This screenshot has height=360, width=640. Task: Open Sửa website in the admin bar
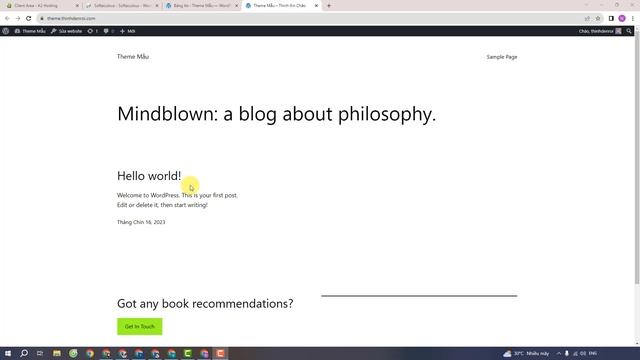(x=66, y=31)
